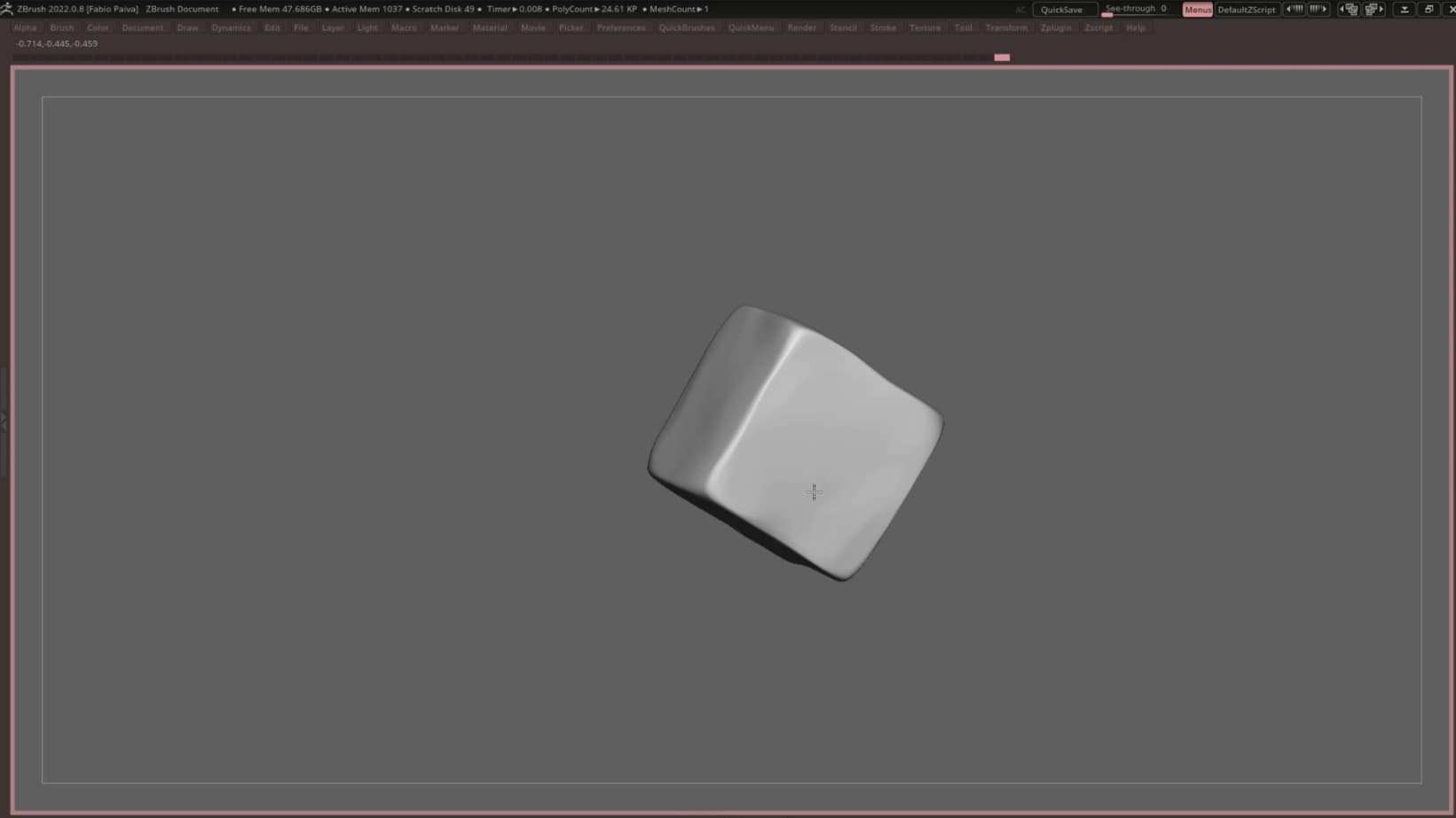Open the Draw menu
The image size is (1456, 818).
tap(187, 28)
